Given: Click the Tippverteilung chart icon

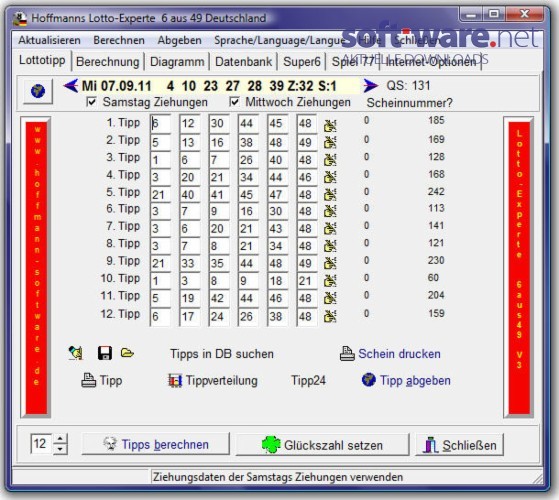Looking at the screenshot, I should click(175, 381).
